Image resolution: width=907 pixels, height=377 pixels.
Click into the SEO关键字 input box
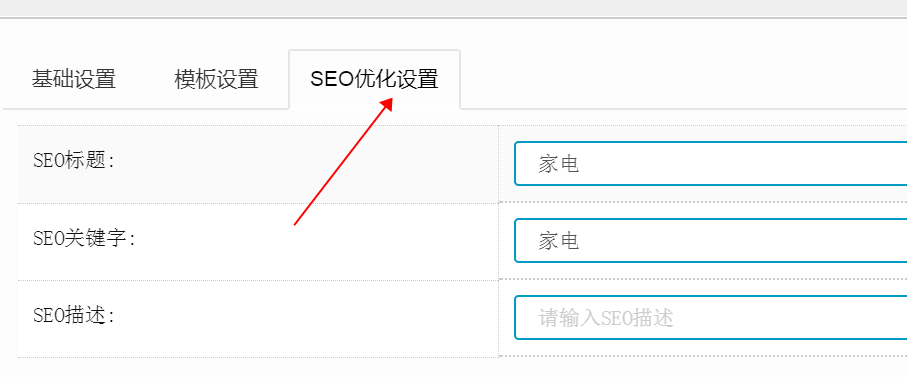point(710,241)
